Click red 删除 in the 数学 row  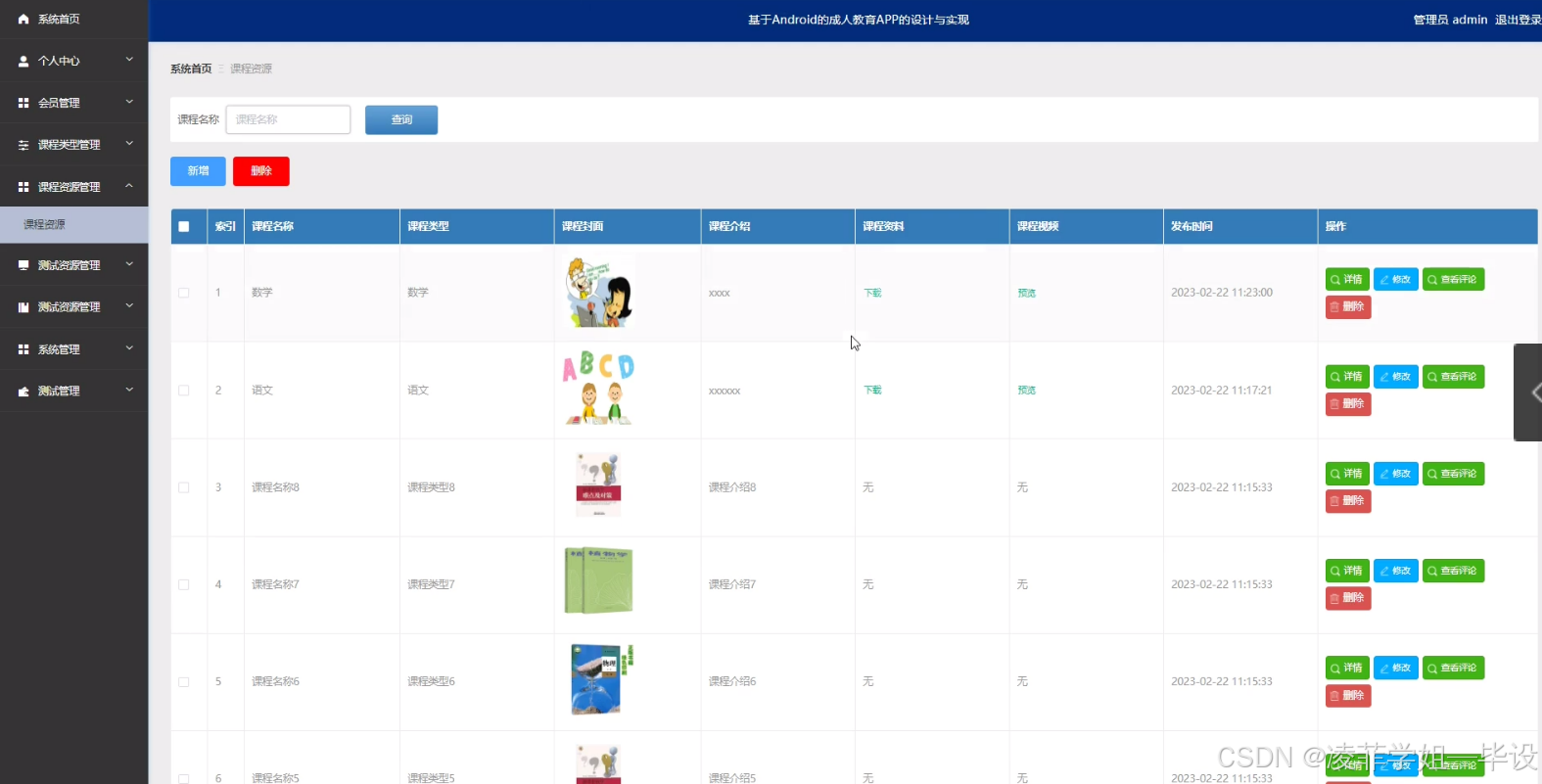[1348, 307]
